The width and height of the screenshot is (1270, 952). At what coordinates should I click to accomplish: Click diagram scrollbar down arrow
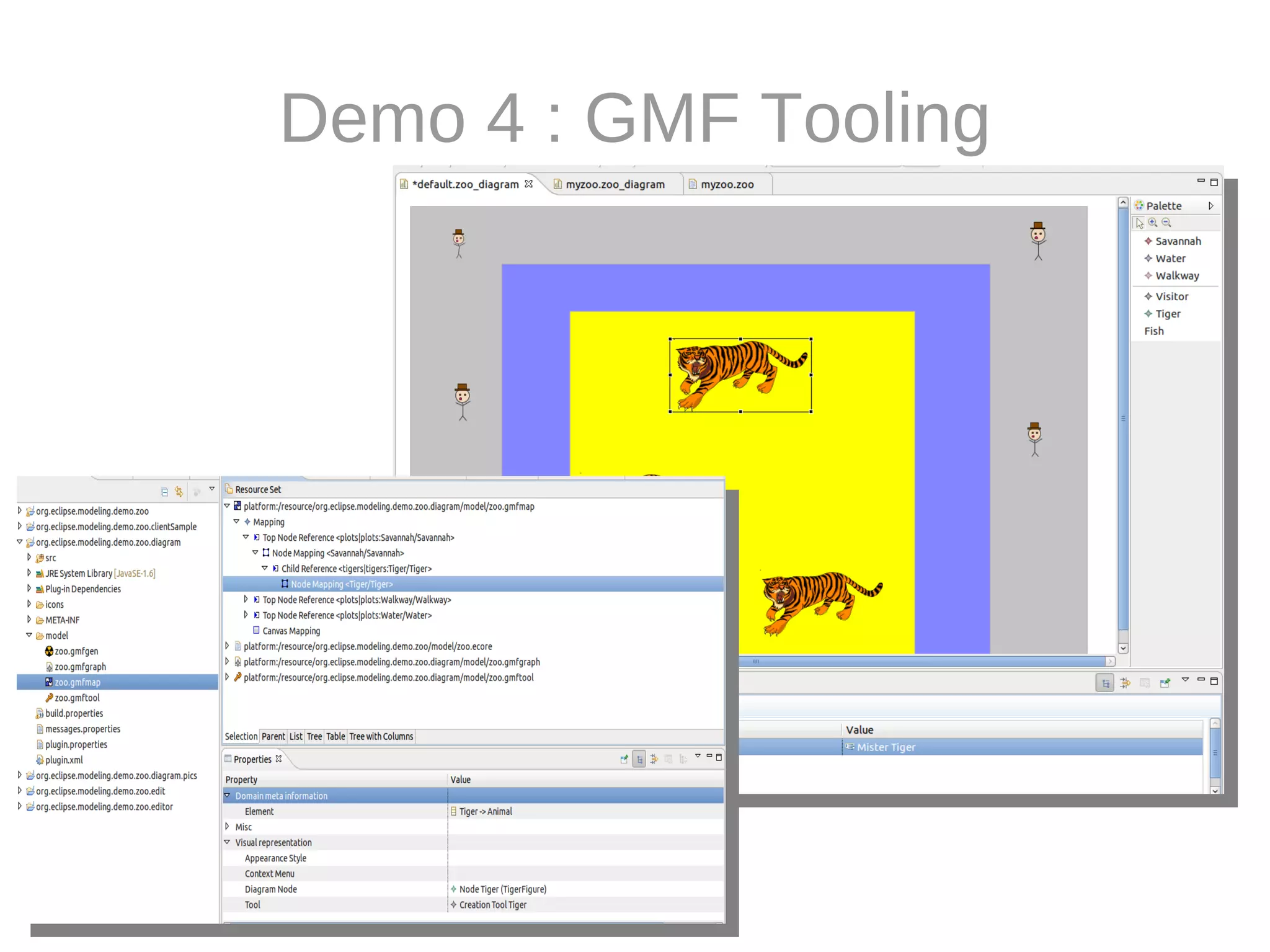[1123, 648]
